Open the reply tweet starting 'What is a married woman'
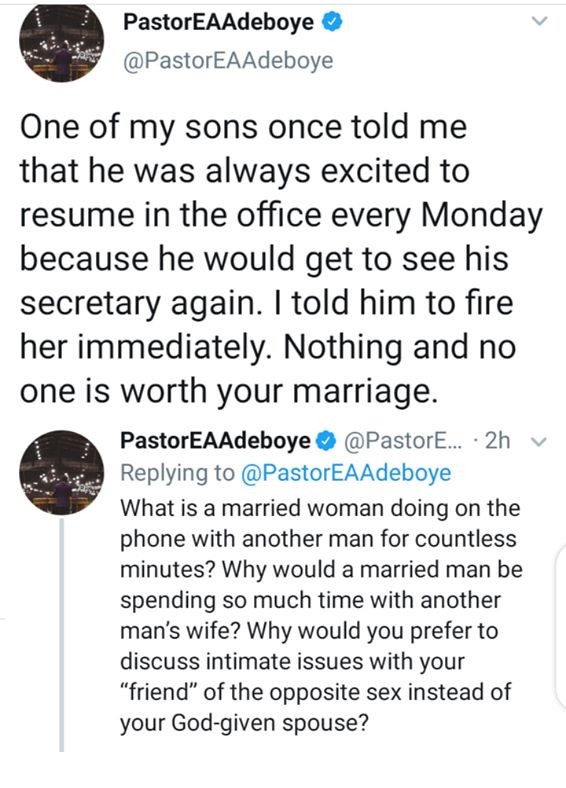The height and width of the screenshot is (788, 566). click(321, 615)
